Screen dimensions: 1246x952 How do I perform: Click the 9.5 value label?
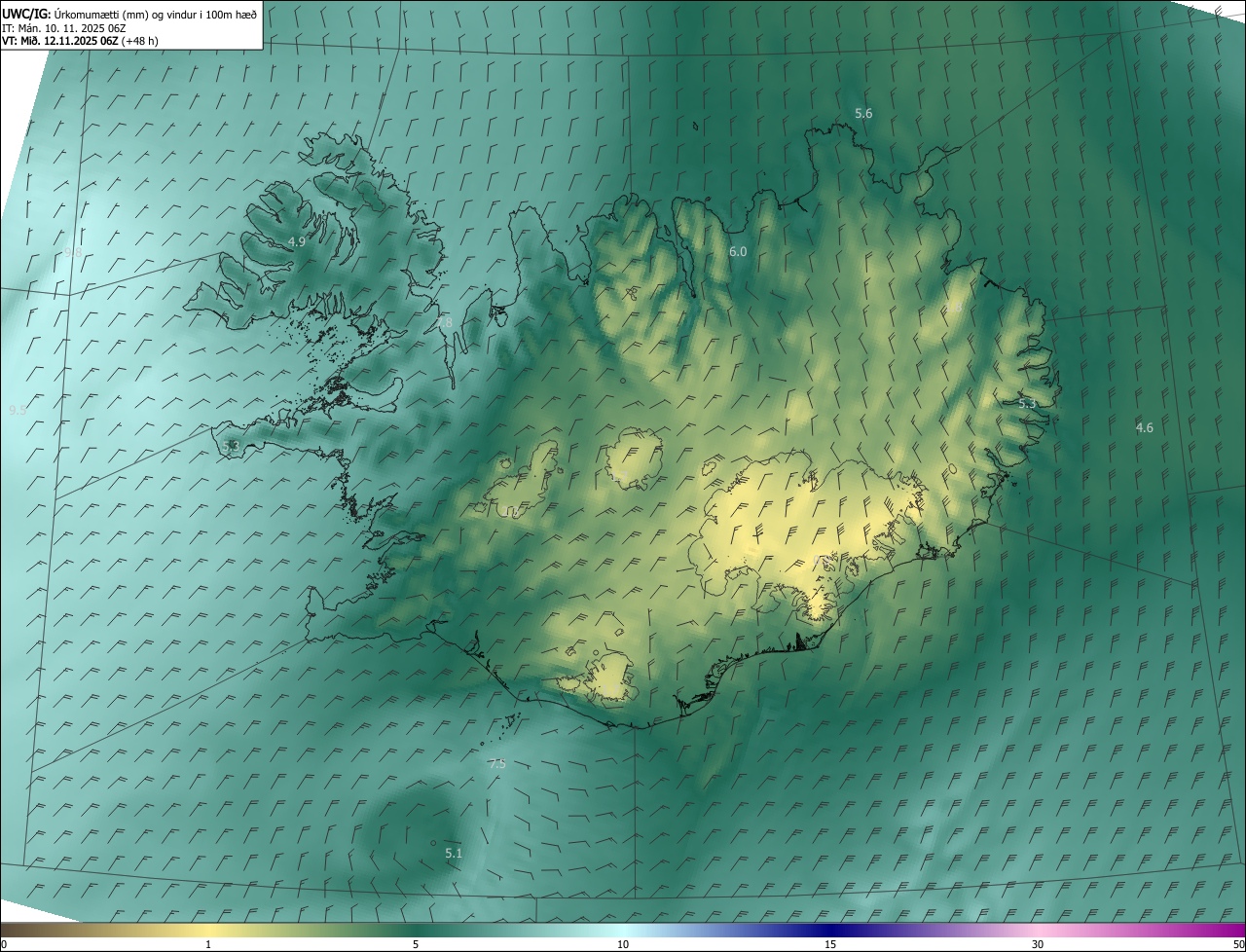click(x=18, y=411)
